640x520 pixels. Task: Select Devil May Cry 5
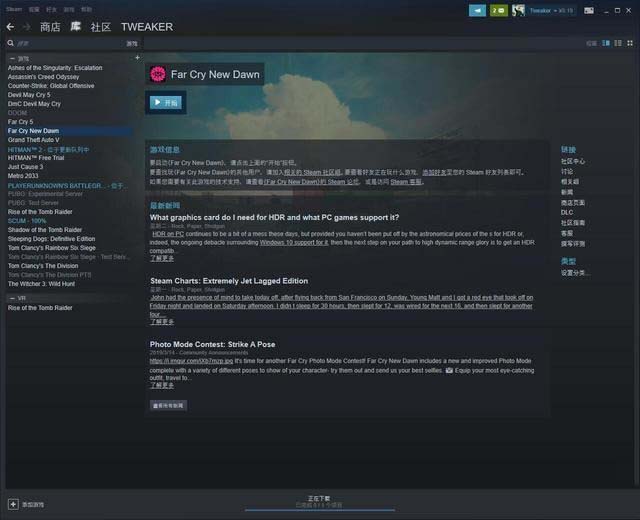[29, 95]
